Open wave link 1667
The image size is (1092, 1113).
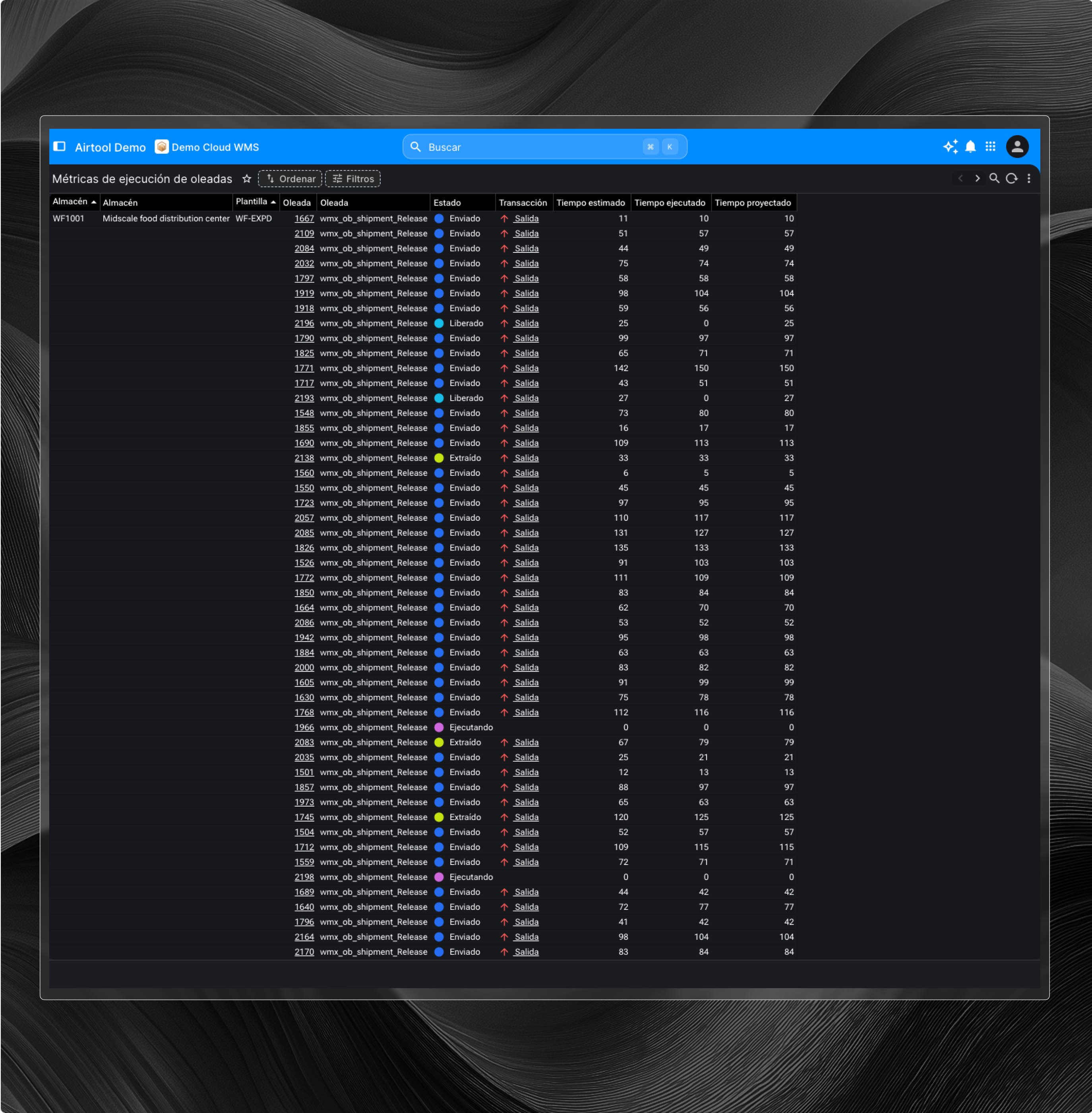point(304,219)
